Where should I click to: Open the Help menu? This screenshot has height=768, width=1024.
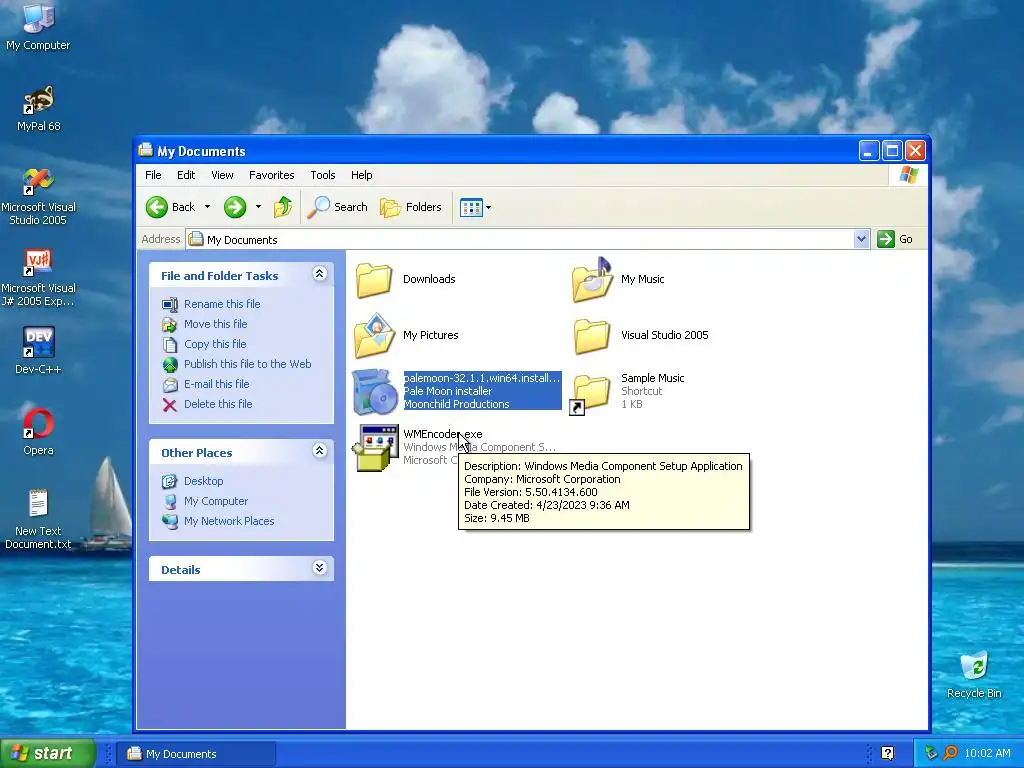coord(361,175)
